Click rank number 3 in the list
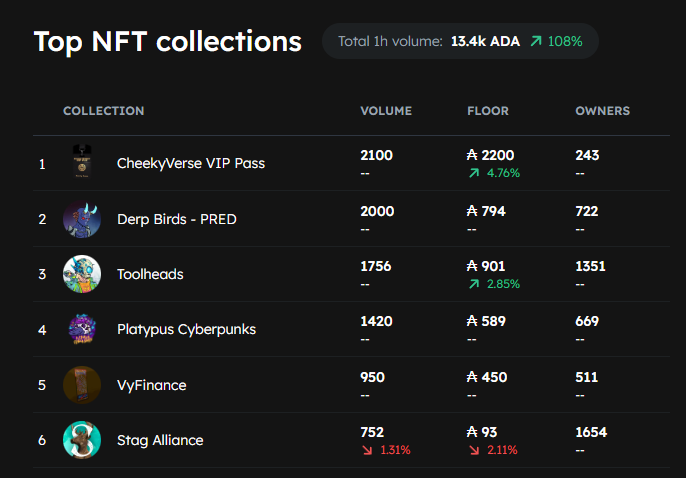Screen dimensions: 686x478 [42, 274]
